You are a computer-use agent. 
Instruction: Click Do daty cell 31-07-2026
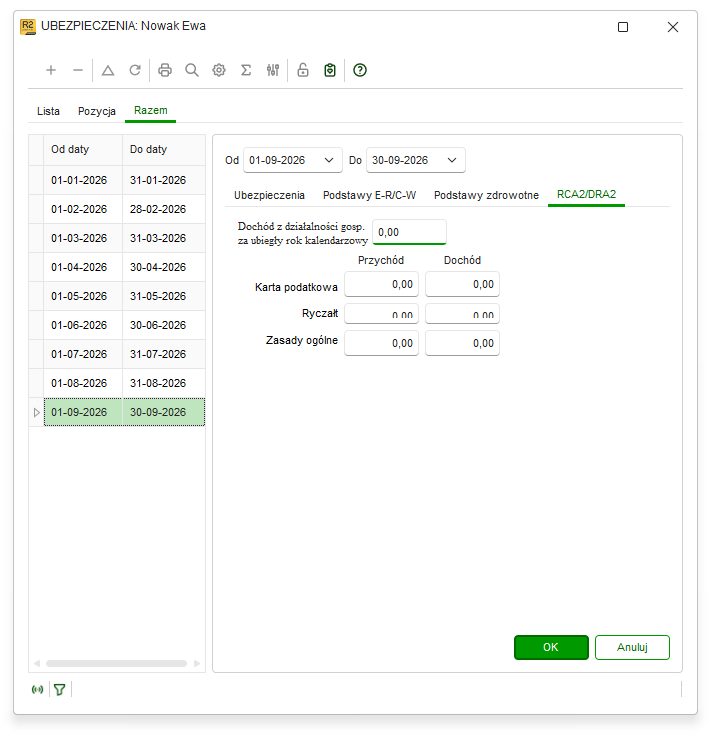(164, 354)
